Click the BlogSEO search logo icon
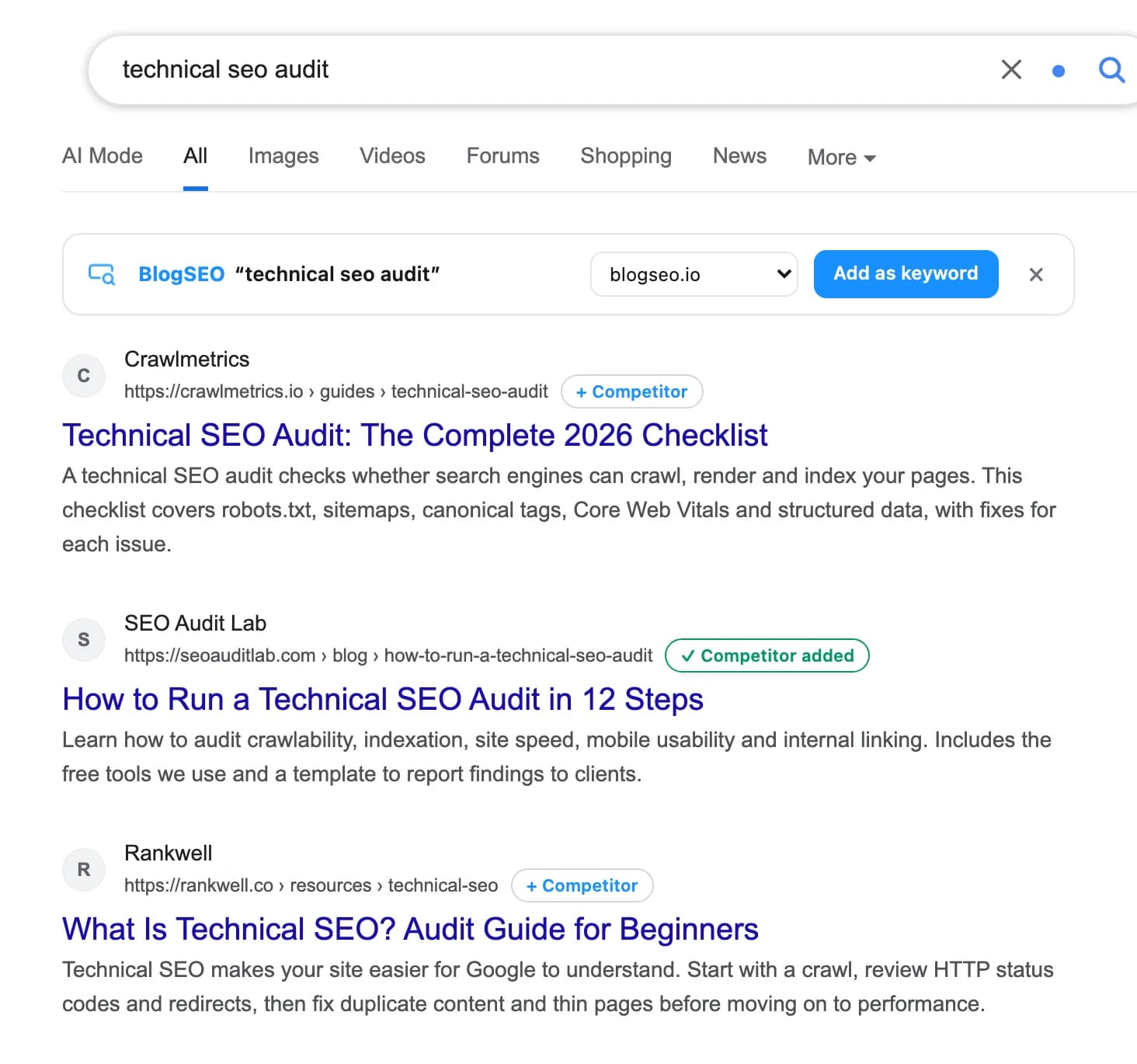1137x1064 pixels. tap(102, 274)
